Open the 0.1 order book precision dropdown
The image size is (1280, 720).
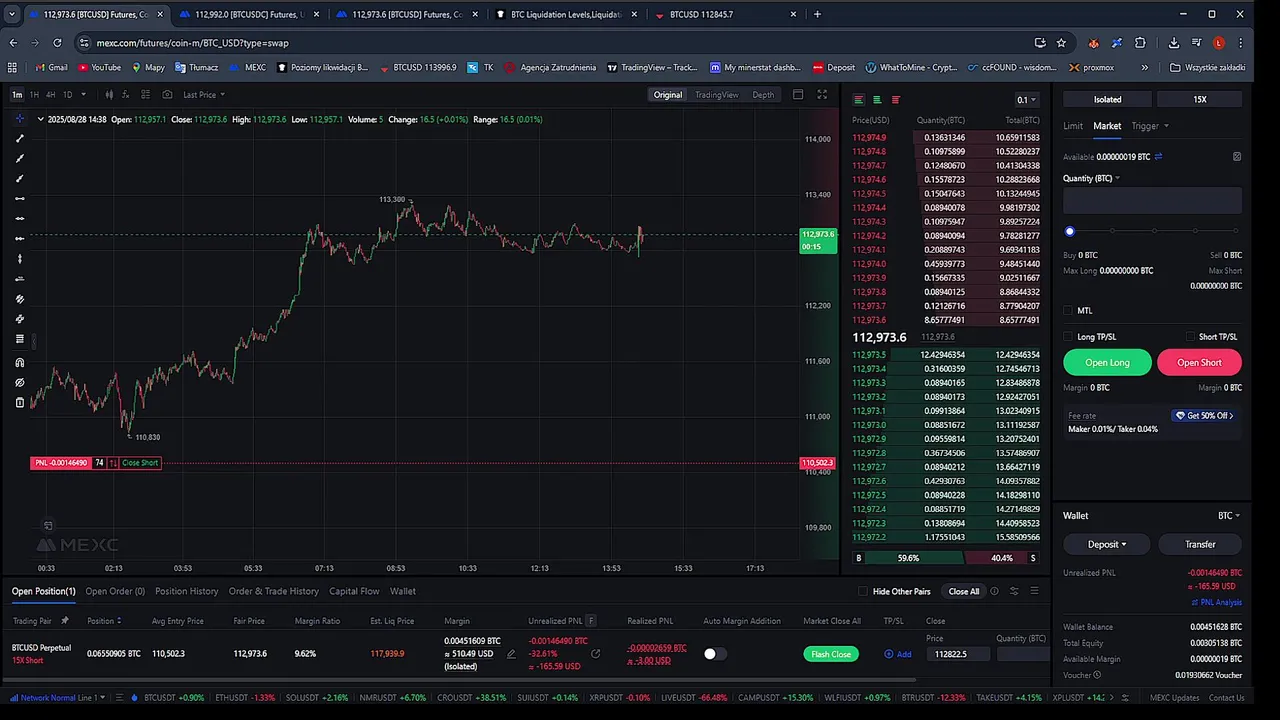click(1026, 100)
